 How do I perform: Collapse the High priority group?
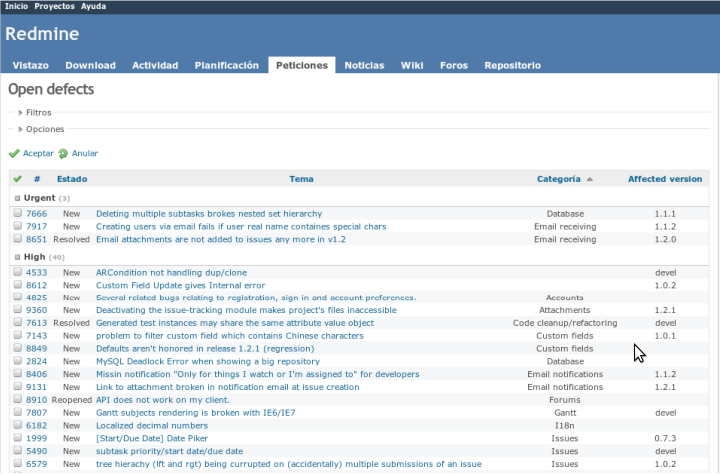(x=17, y=257)
